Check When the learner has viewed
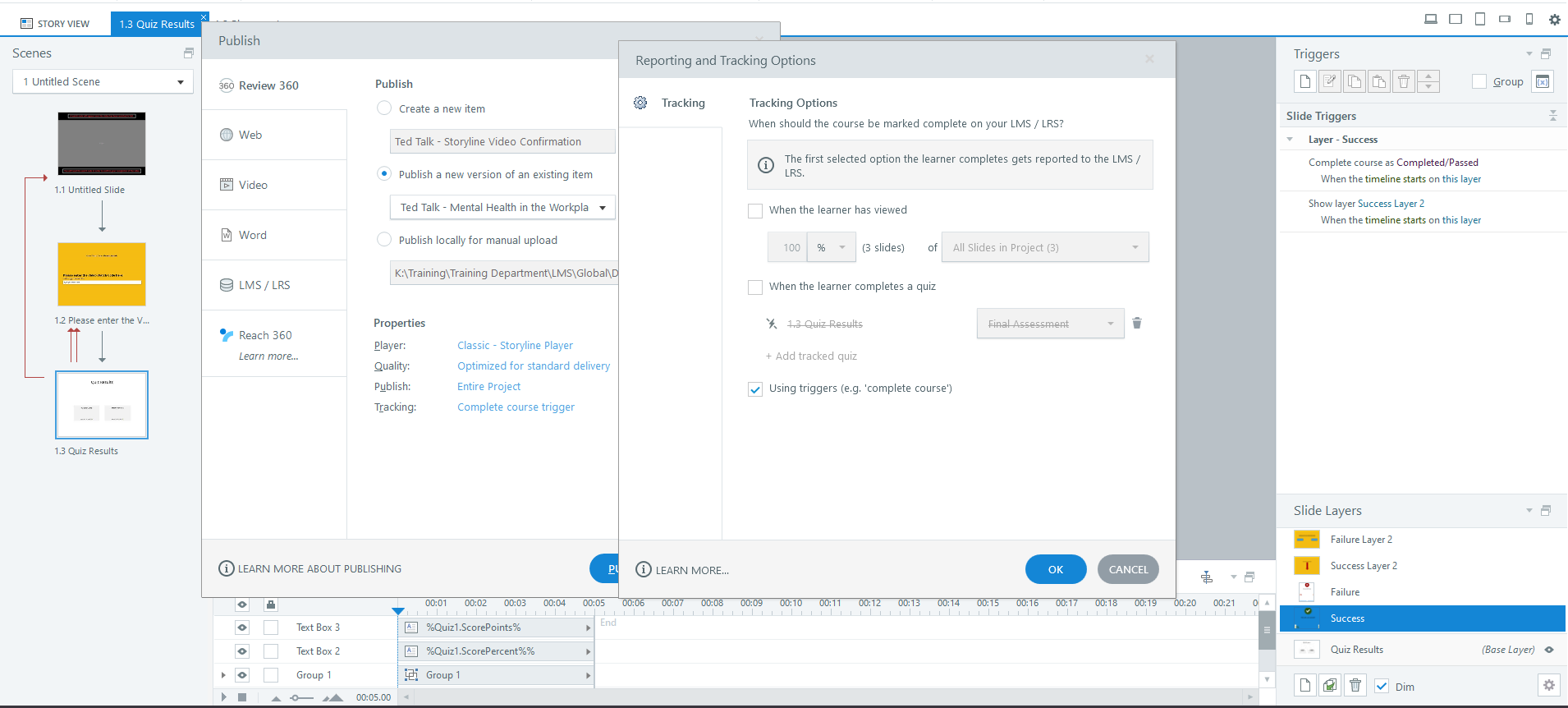1568x708 pixels. tap(755, 211)
